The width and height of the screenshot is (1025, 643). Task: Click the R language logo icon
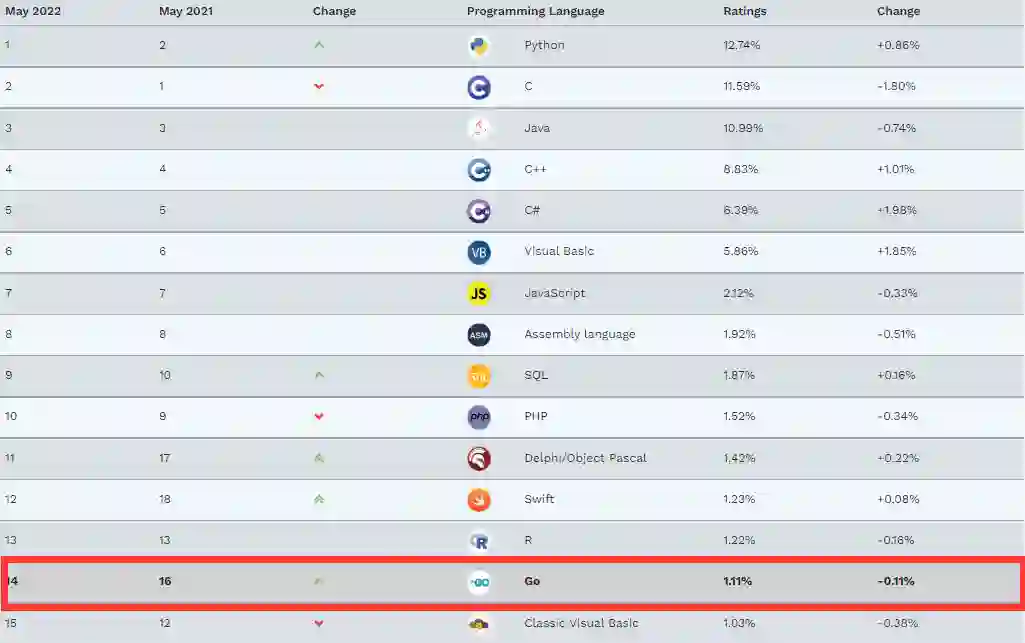479,541
